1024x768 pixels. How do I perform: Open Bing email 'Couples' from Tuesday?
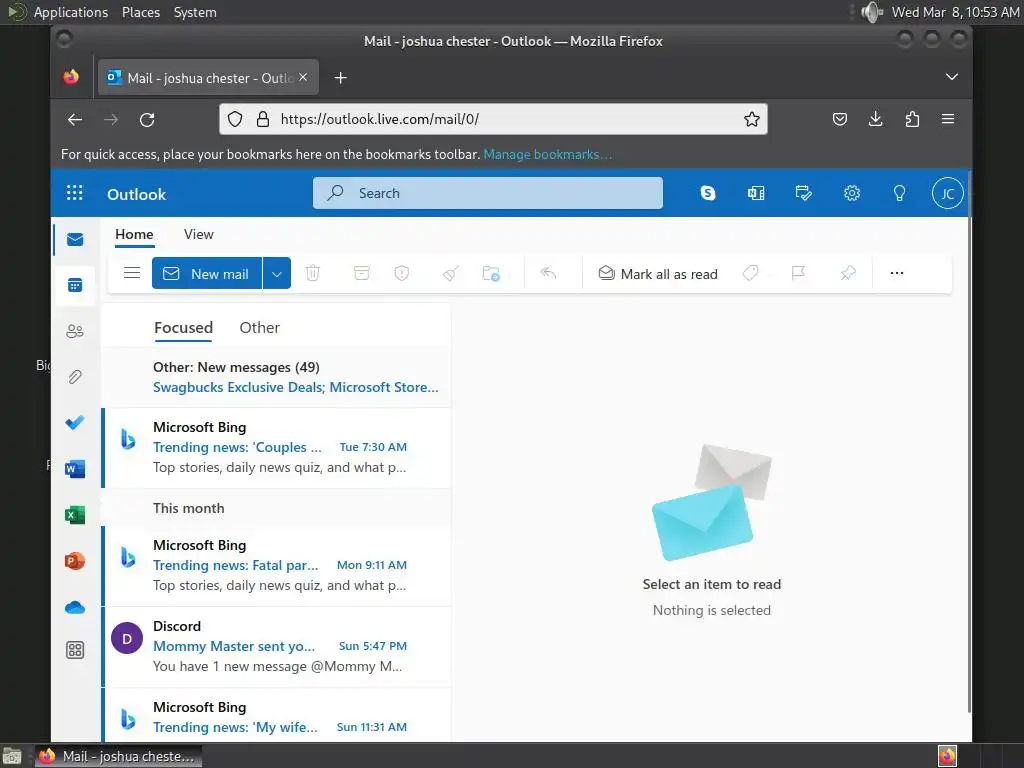[x=277, y=448]
